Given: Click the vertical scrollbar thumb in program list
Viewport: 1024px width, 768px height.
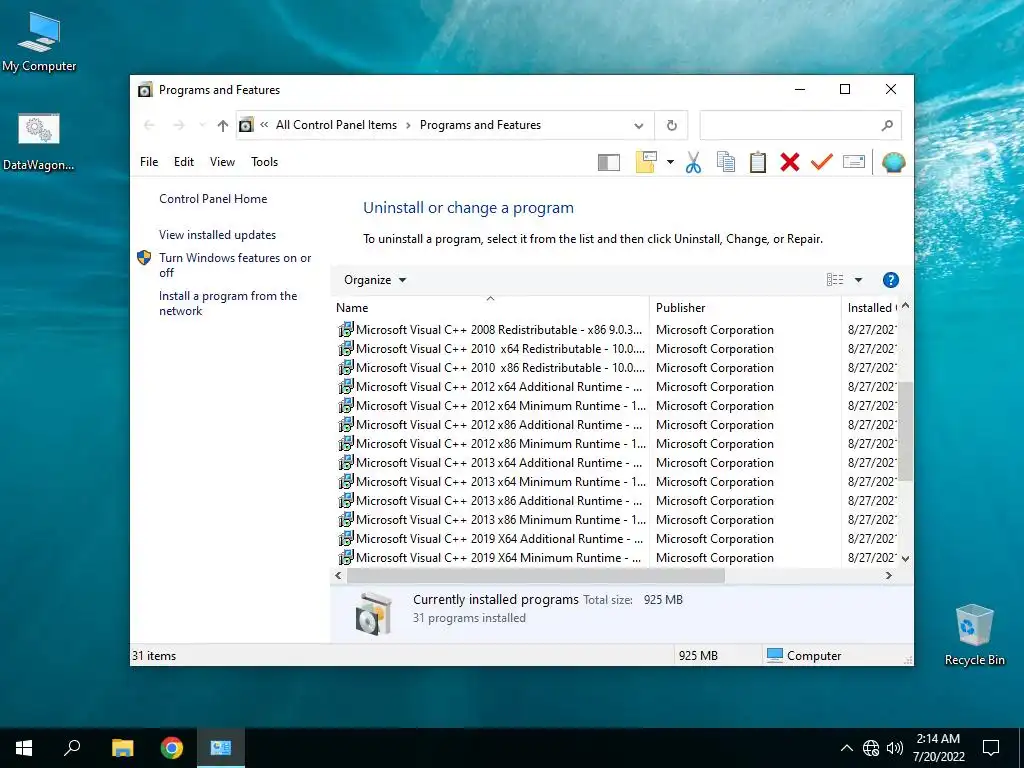Looking at the screenshot, I should 905,431.
